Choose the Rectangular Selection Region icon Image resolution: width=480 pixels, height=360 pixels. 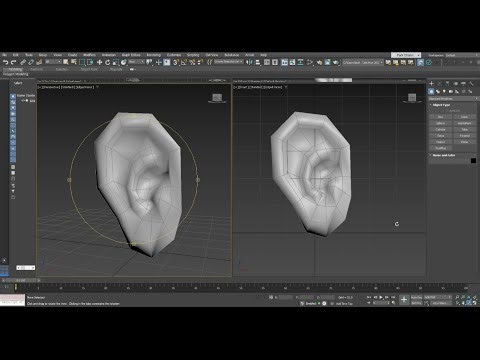(x=82, y=62)
